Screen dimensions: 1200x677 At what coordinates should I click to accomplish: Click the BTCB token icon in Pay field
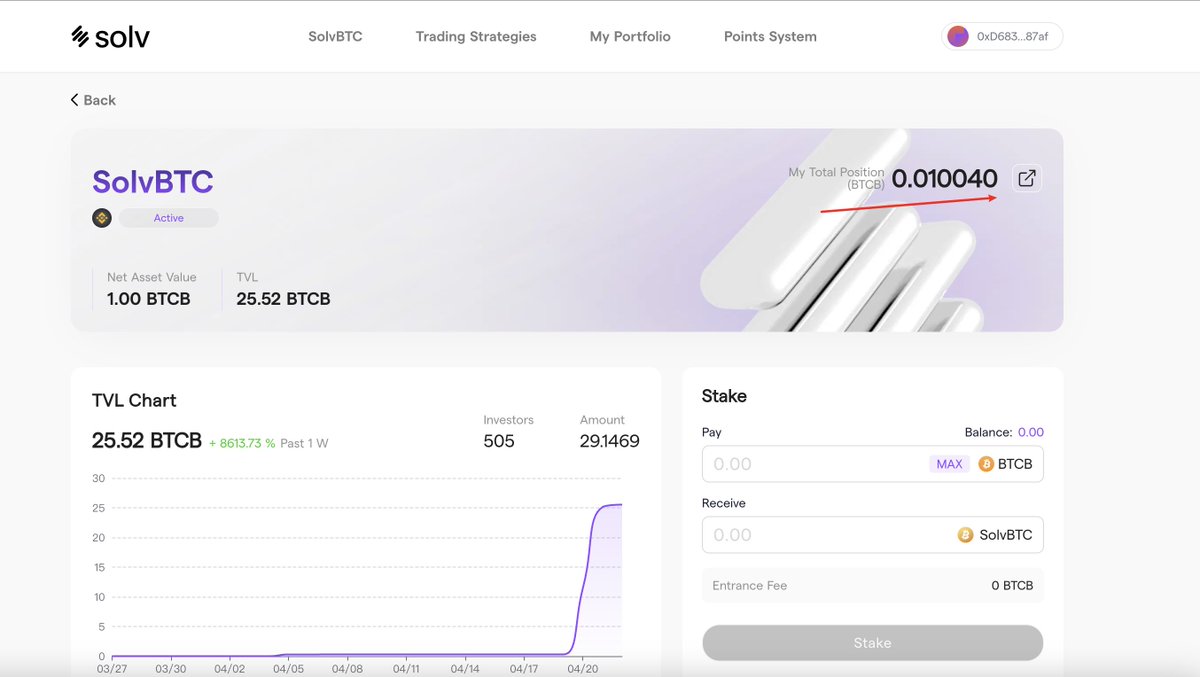[x=986, y=464]
